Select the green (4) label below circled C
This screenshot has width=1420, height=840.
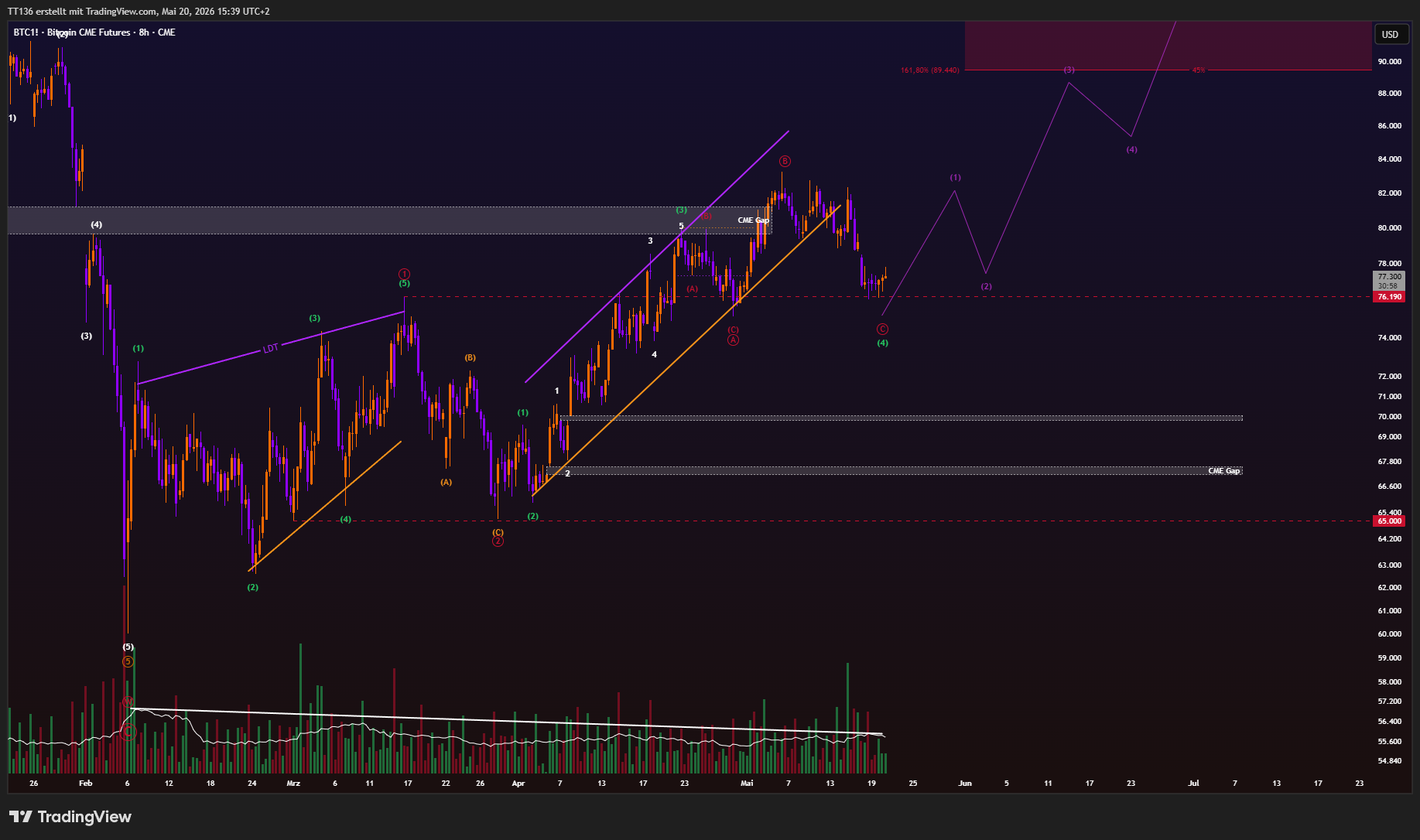(882, 343)
